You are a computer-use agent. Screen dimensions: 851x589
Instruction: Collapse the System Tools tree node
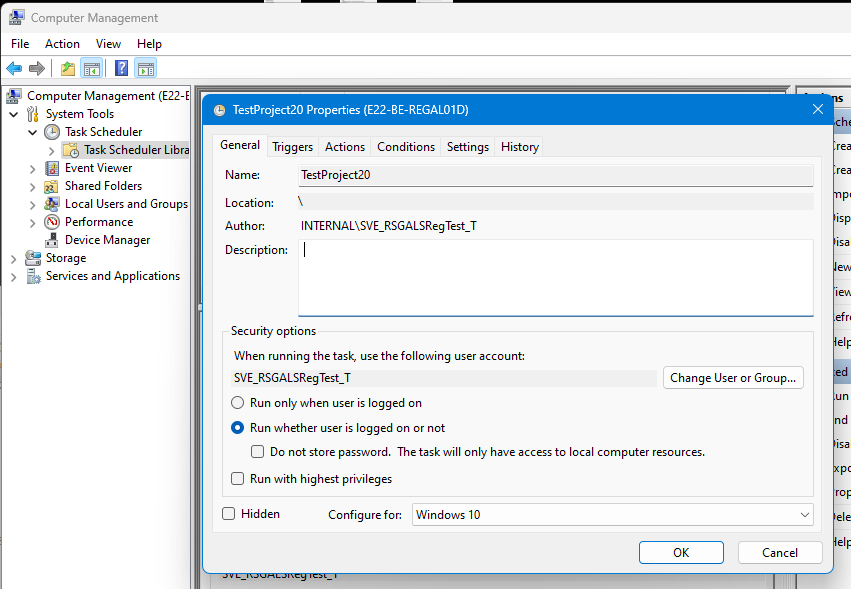(x=13, y=114)
